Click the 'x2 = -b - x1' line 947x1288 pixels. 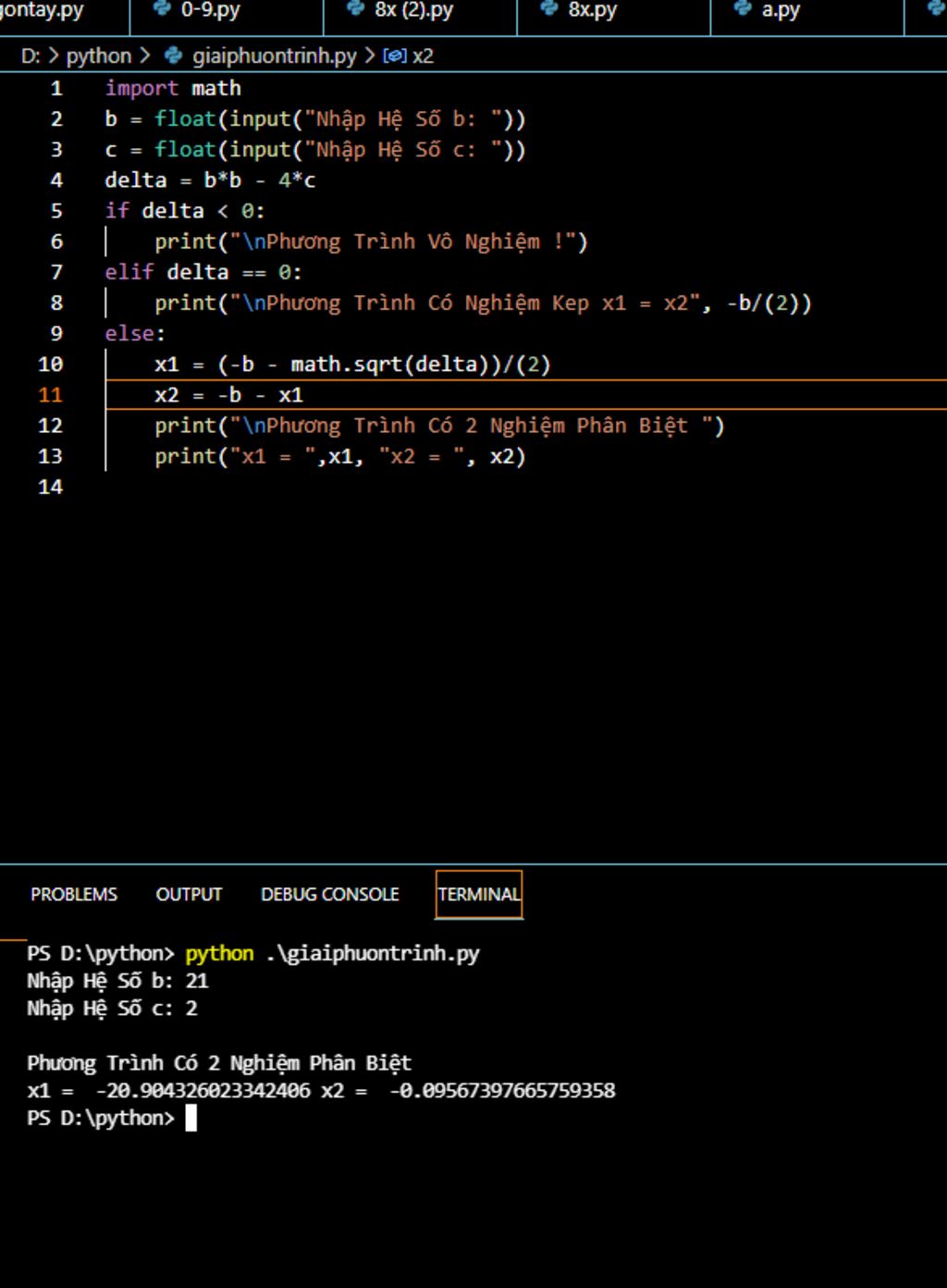228,395
